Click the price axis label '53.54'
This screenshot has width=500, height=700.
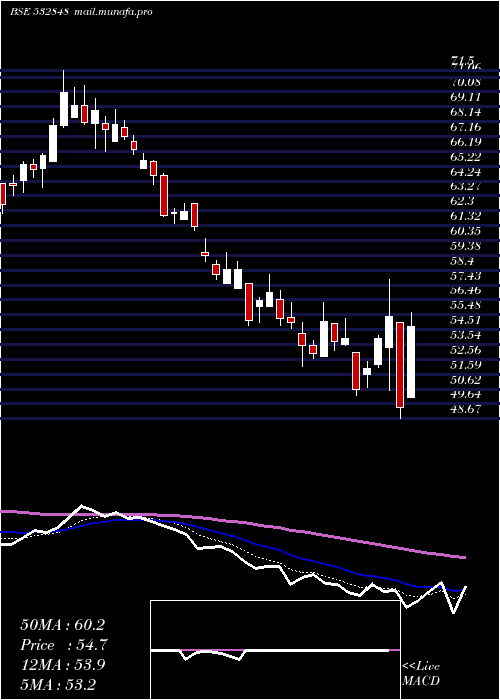coord(466,335)
